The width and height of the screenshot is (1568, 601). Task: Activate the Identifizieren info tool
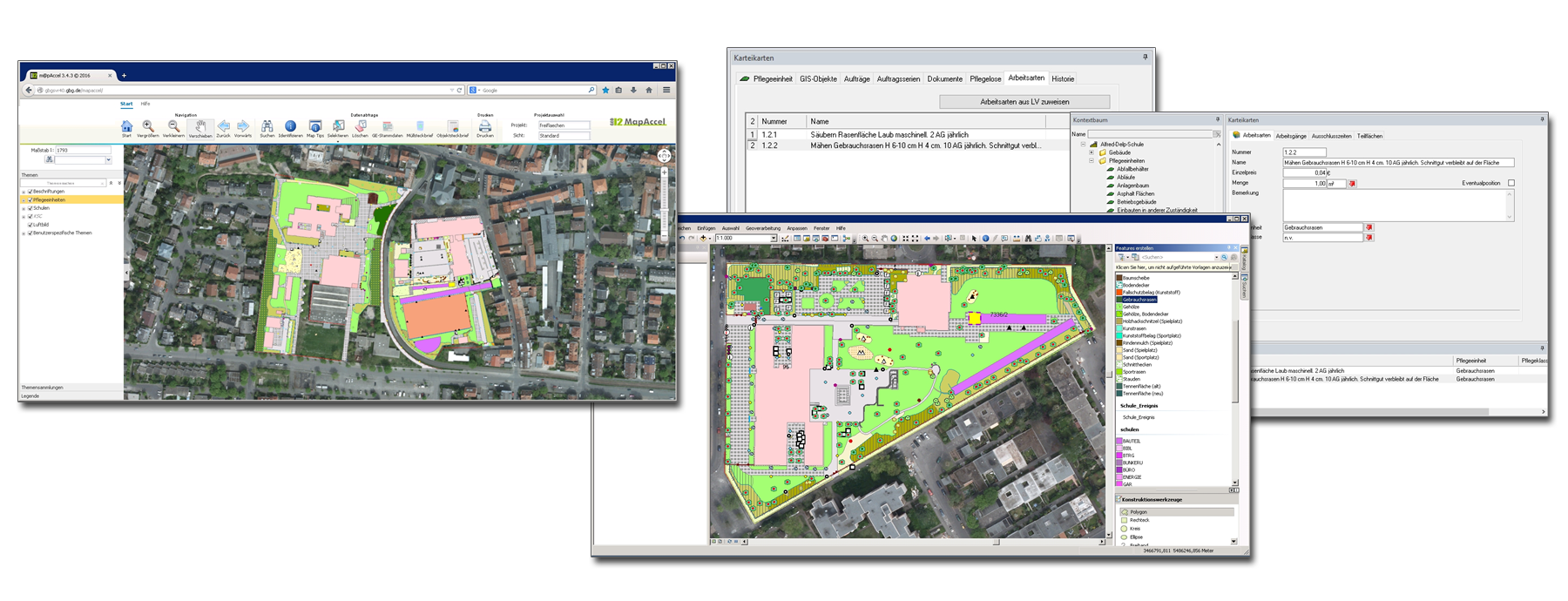tap(290, 126)
